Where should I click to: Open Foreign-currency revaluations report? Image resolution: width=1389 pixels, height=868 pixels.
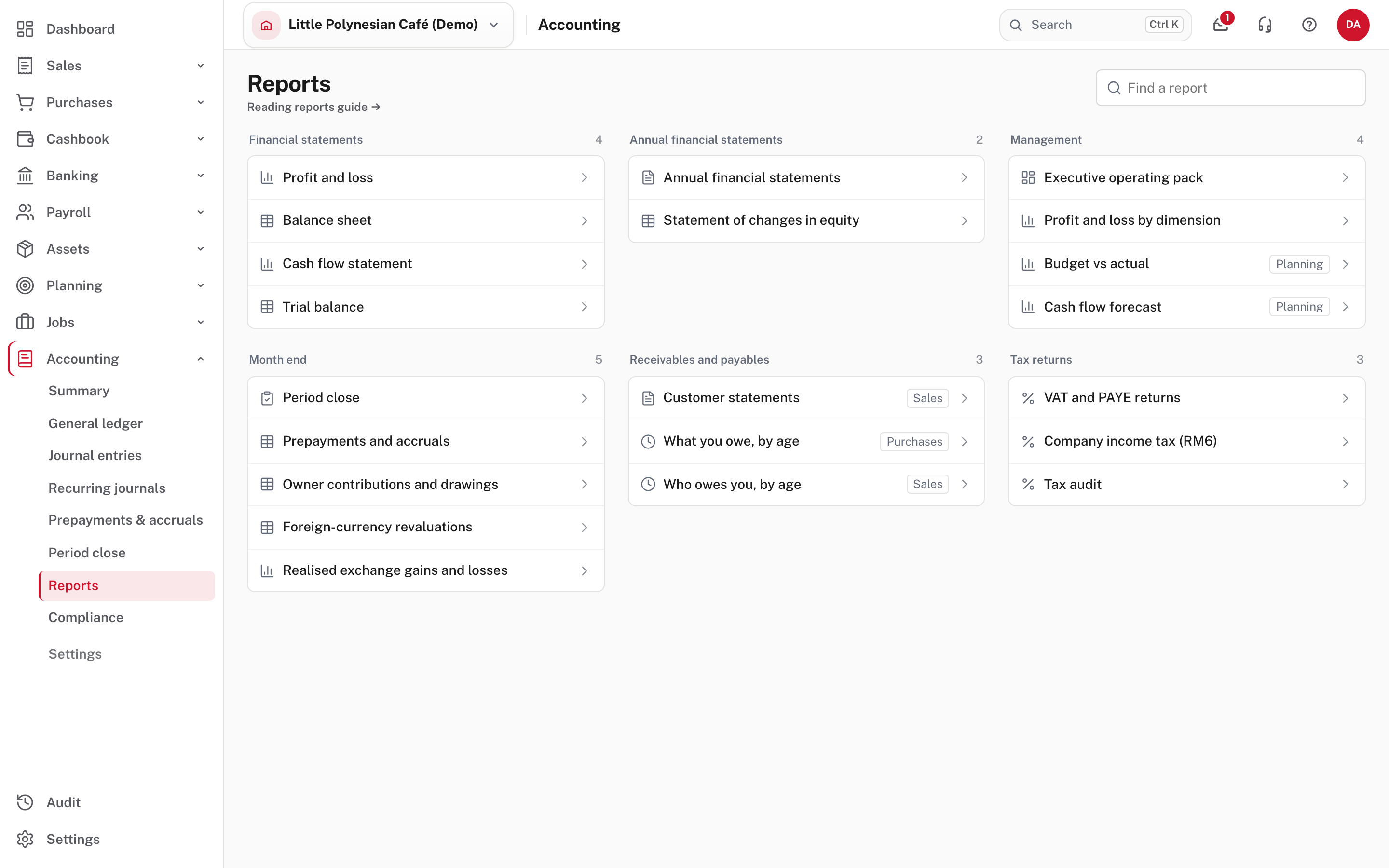425,527
